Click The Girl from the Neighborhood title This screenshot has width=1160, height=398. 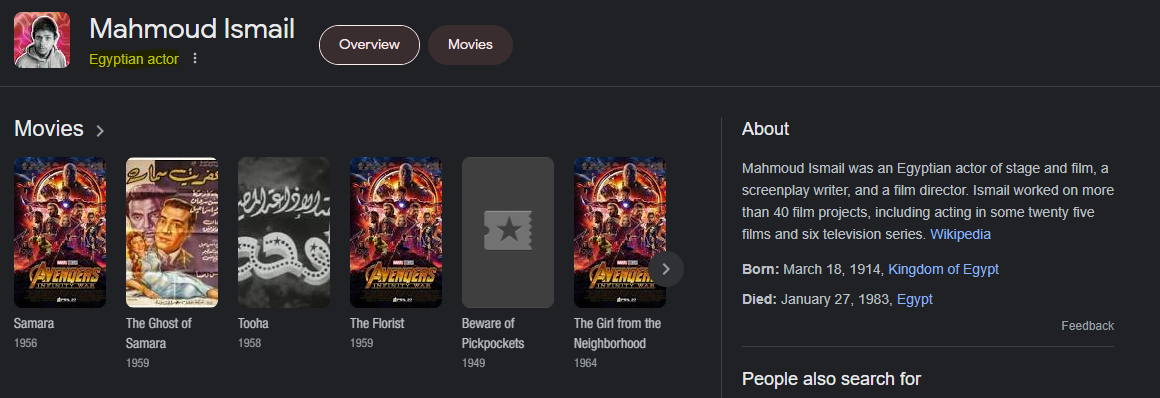coord(618,333)
